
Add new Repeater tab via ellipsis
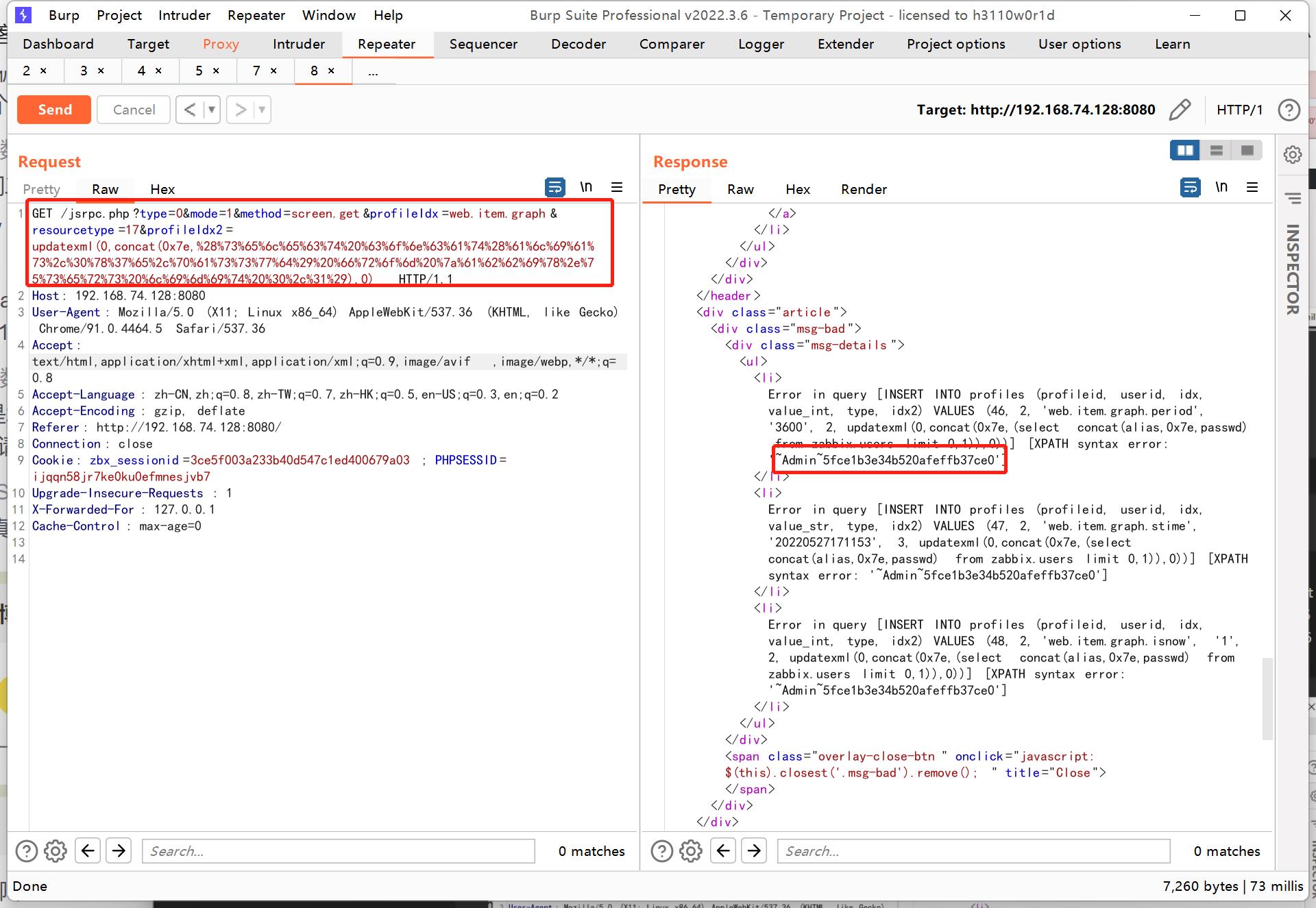373,71
